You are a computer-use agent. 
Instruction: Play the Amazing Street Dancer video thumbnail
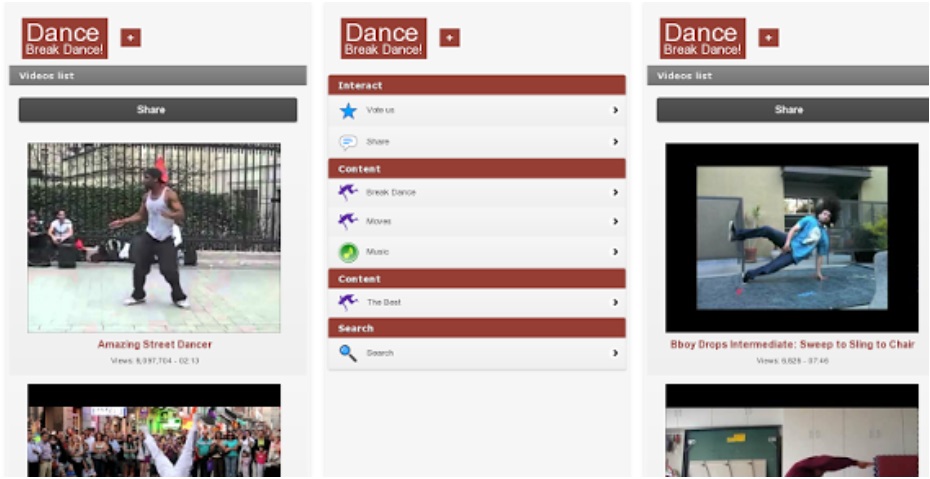(x=154, y=237)
